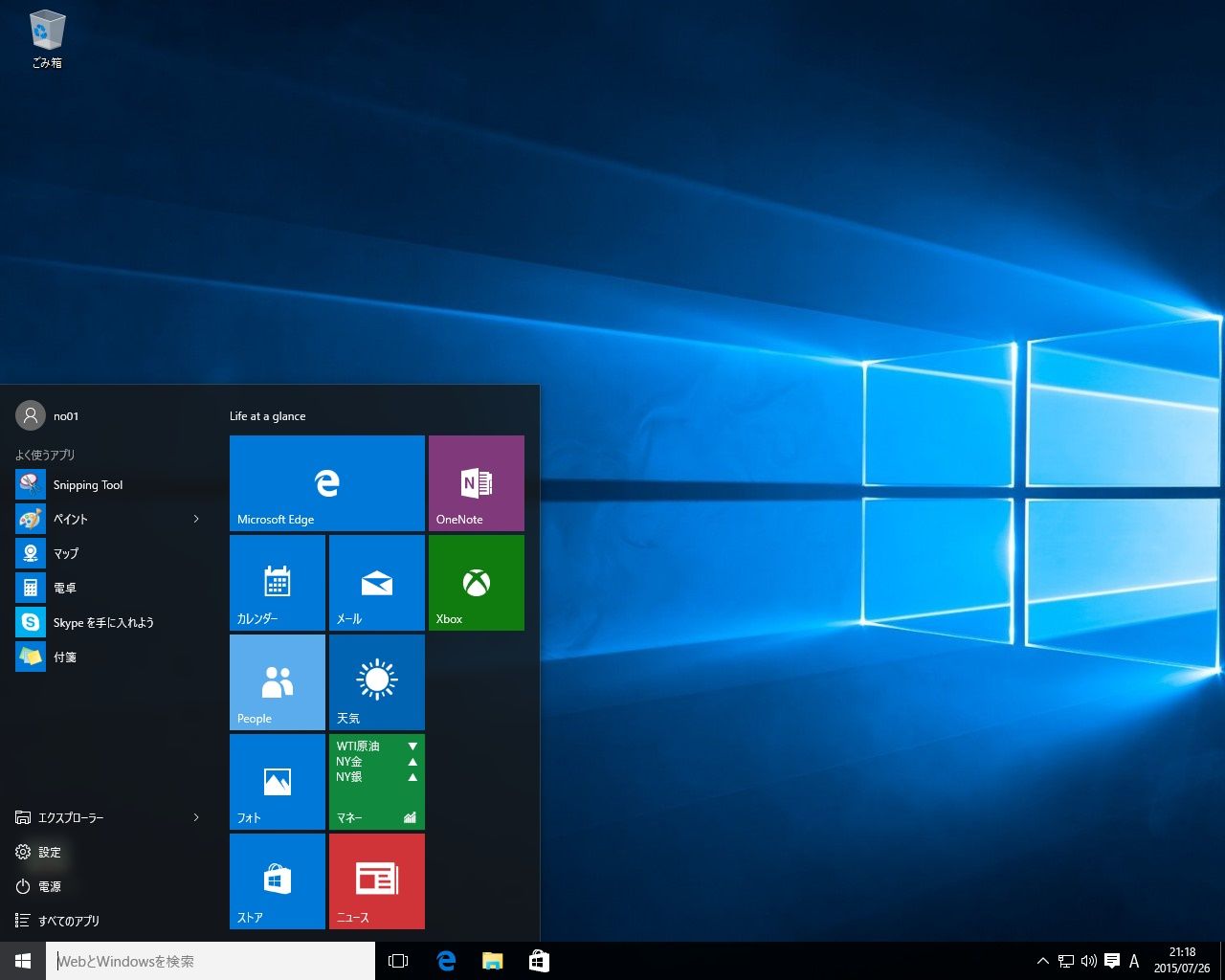Open the マネー money tile

point(377,782)
